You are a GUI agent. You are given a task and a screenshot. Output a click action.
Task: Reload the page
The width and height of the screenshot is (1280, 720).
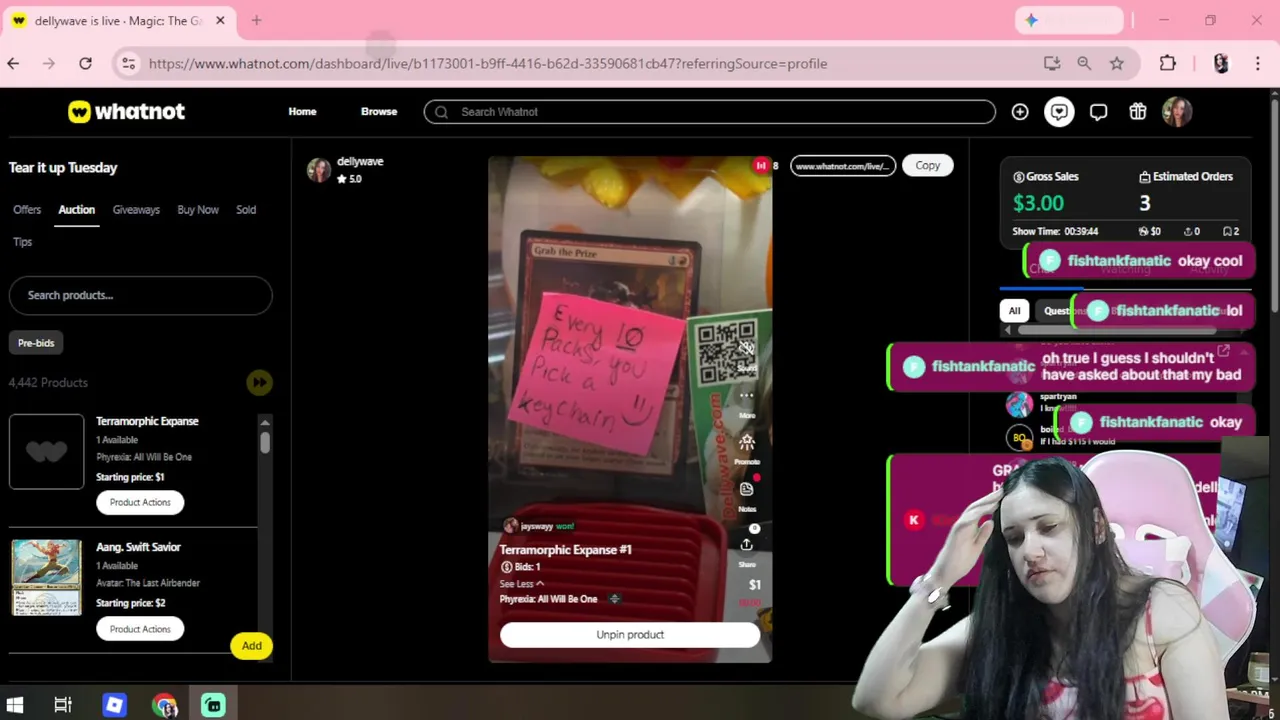point(85,63)
